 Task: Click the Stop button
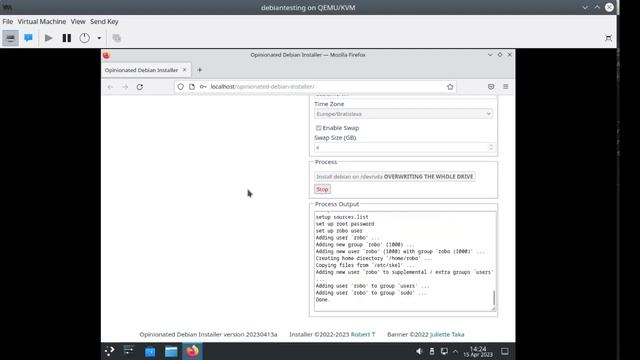coord(322,189)
